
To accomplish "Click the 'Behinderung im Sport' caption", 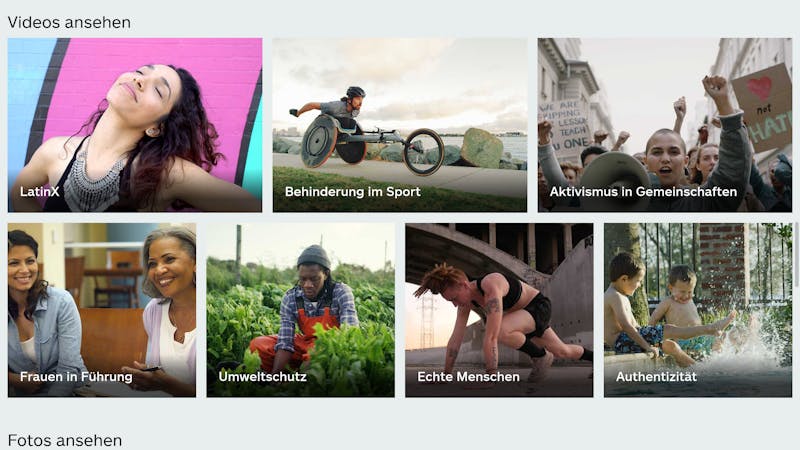I will (353, 192).
